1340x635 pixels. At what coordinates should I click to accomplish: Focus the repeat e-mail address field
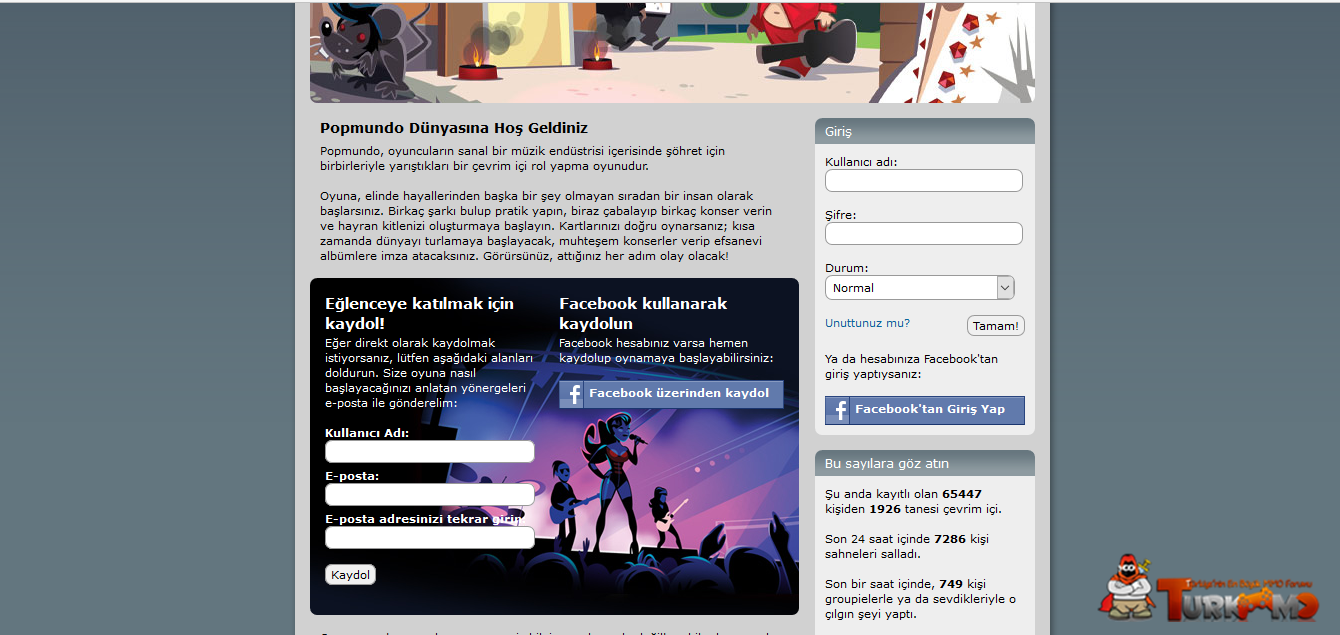430,538
